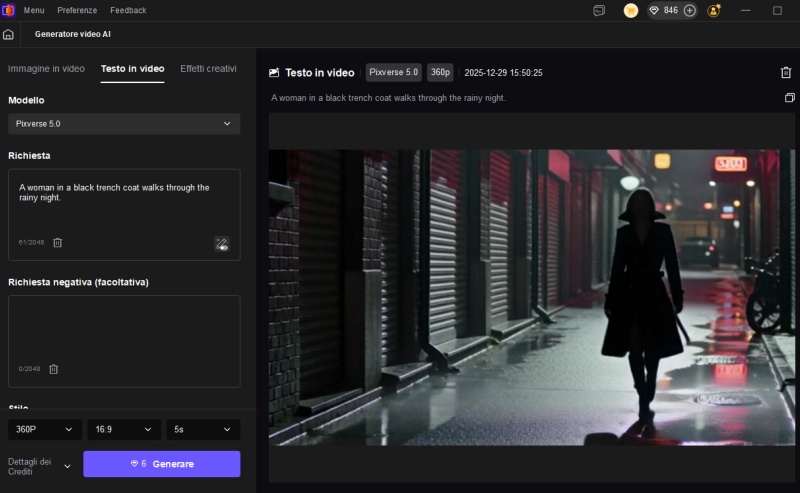Change the 16:9 aspect ratio dropdown
The width and height of the screenshot is (800, 493).
123,429
